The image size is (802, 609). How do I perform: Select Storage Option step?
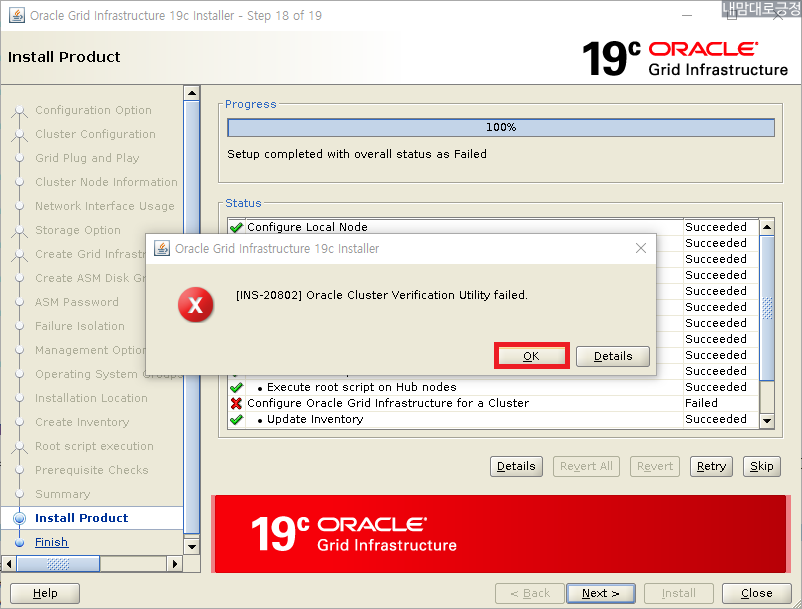point(78,230)
